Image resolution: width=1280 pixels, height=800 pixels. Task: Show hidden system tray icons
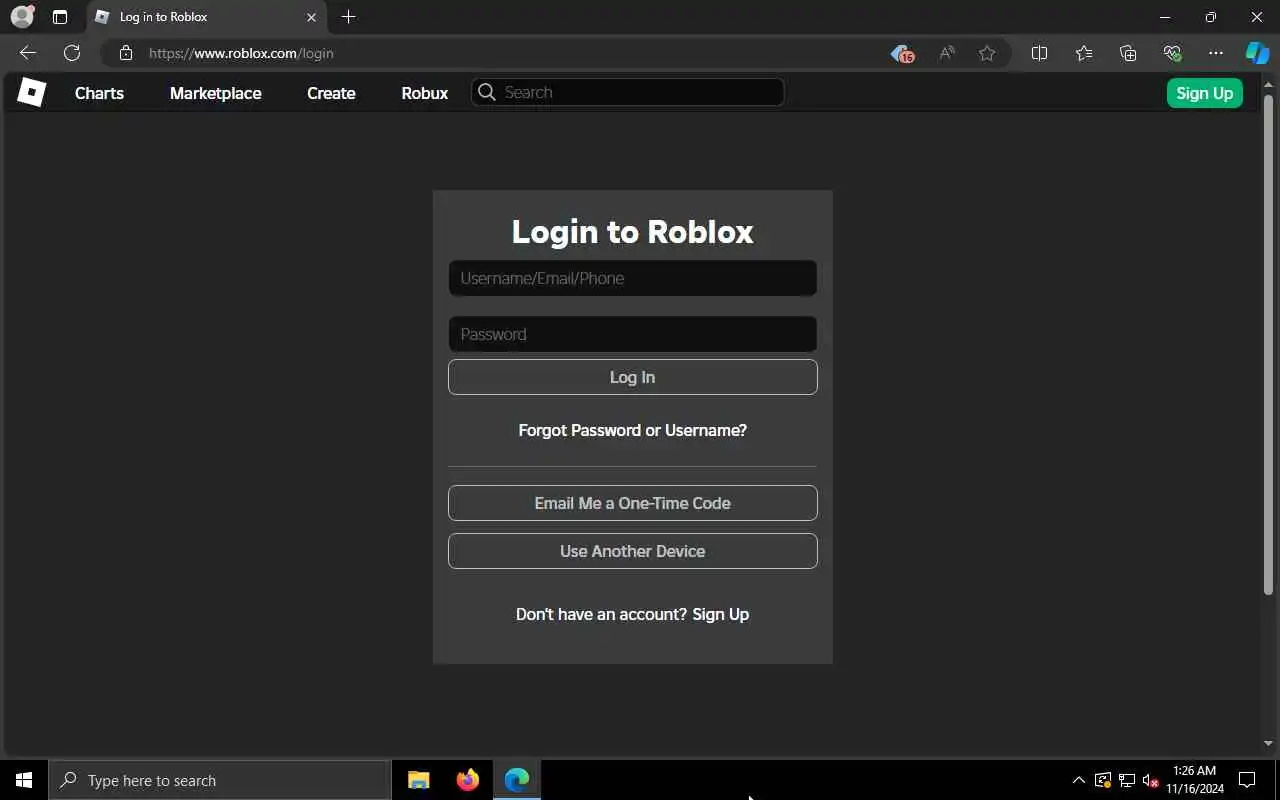pyautogui.click(x=1078, y=780)
